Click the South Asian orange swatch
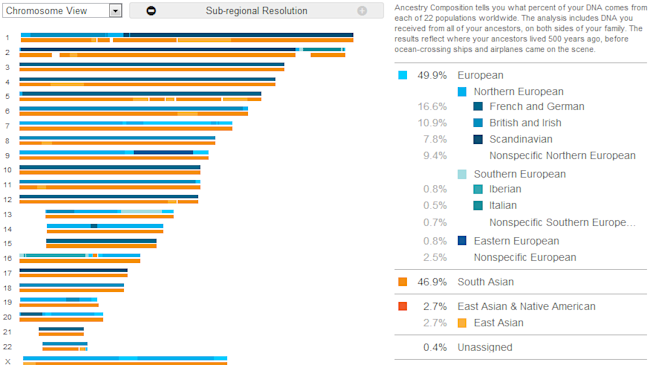Viewport: 650px width, 365px height. coord(403,282)
